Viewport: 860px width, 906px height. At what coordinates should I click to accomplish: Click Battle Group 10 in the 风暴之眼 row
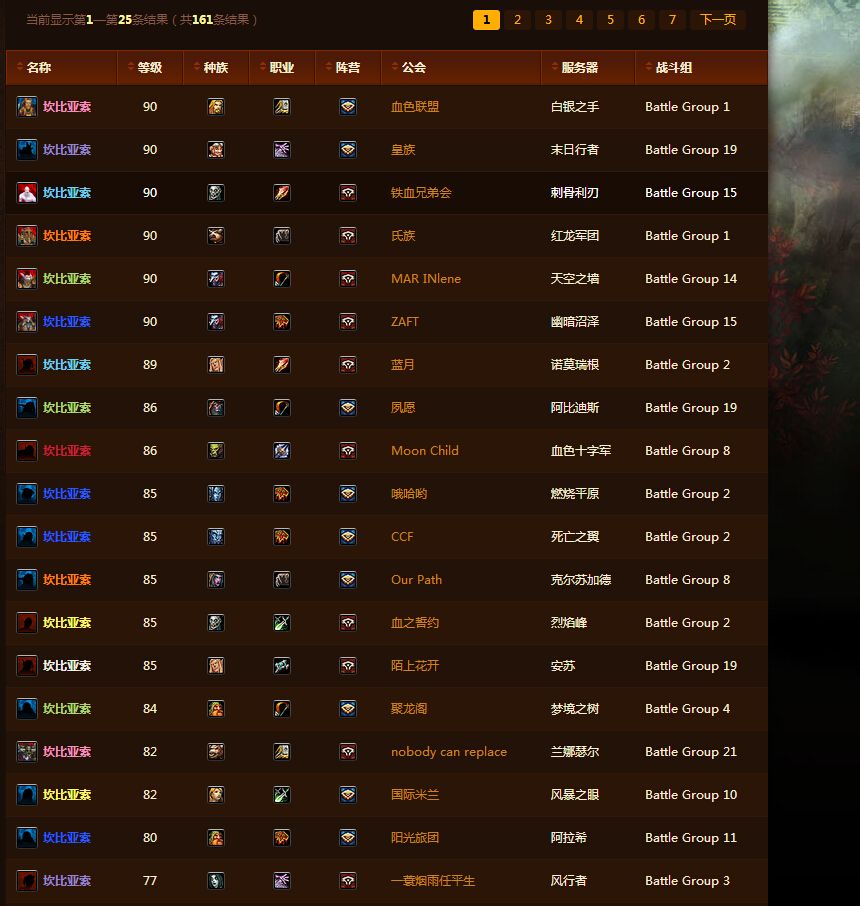[x=691, y=794]
